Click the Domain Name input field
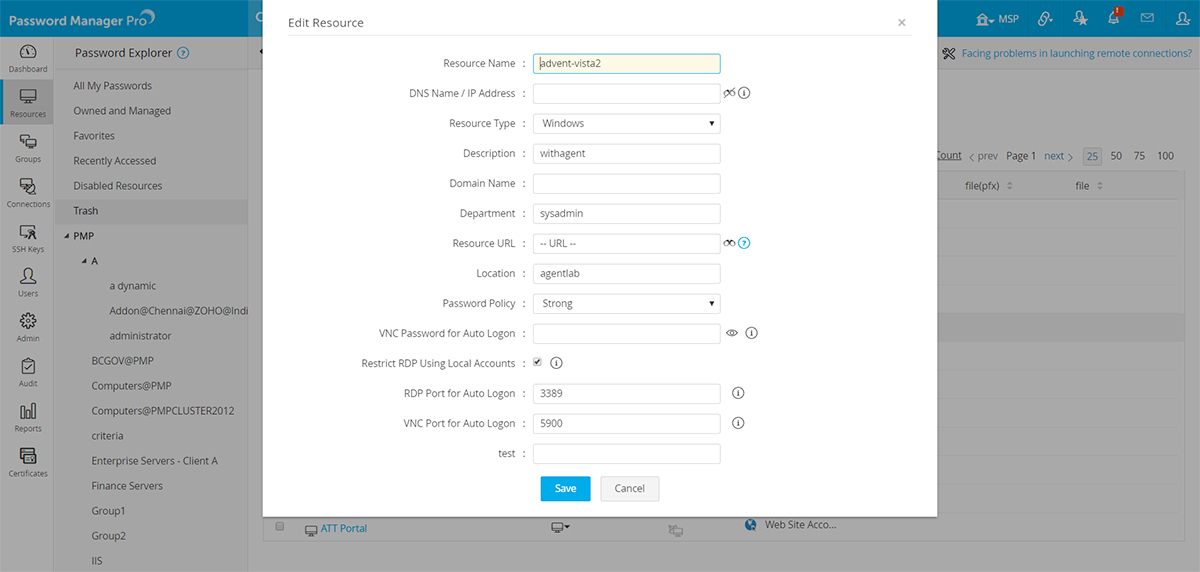1200x572 pixels. [x=626, y=183]
